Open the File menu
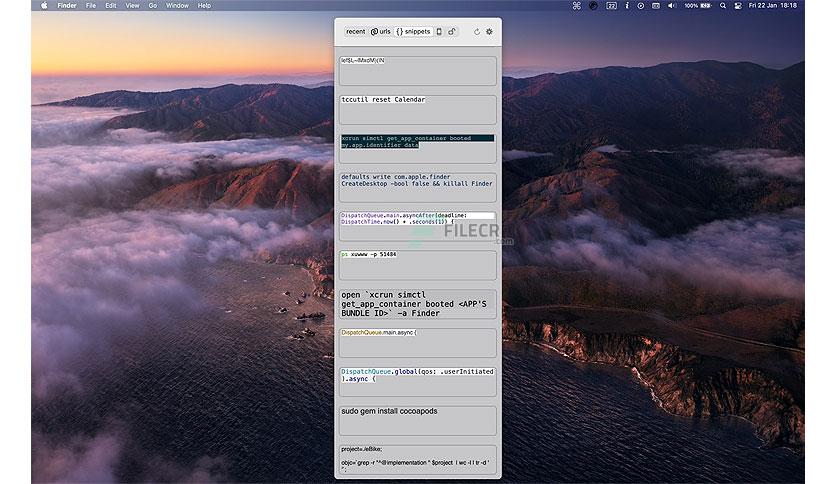Screen dimensions: 836x484 click(91, 5)
